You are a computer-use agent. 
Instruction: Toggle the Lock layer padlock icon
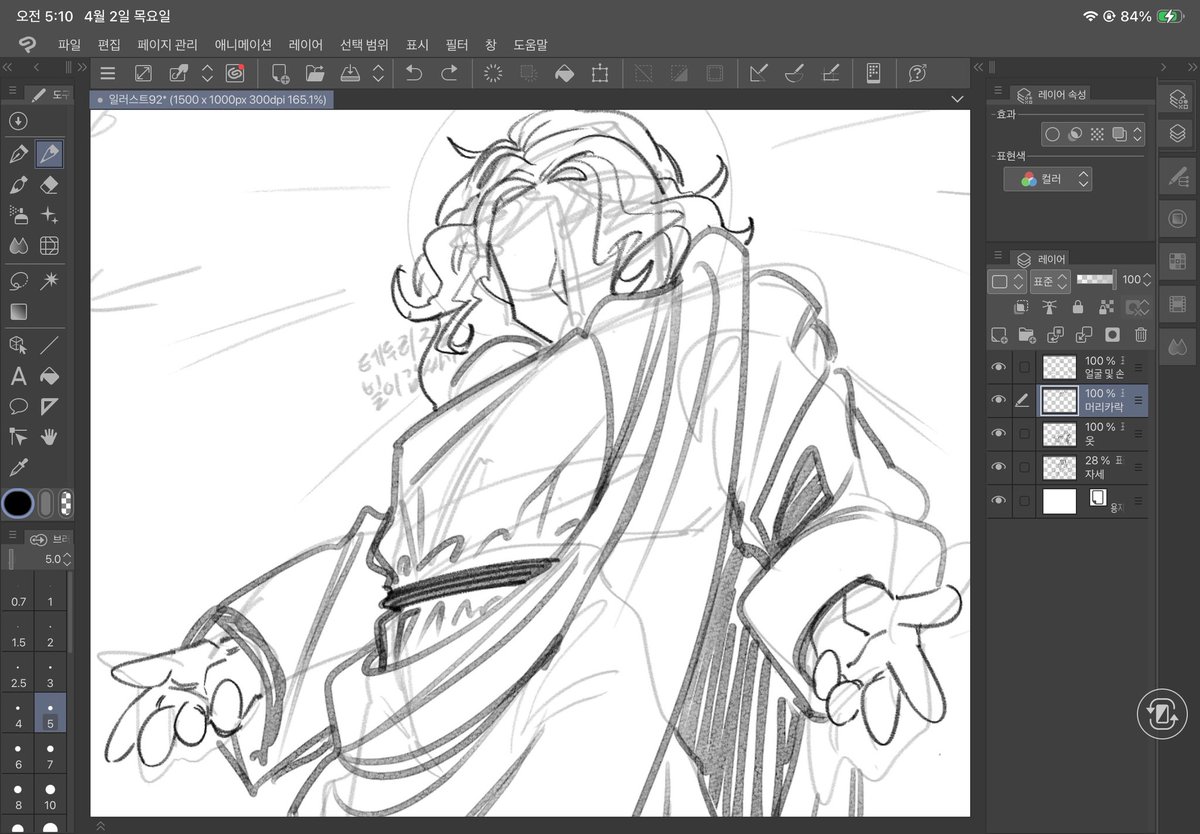[x=1077, y=307]
